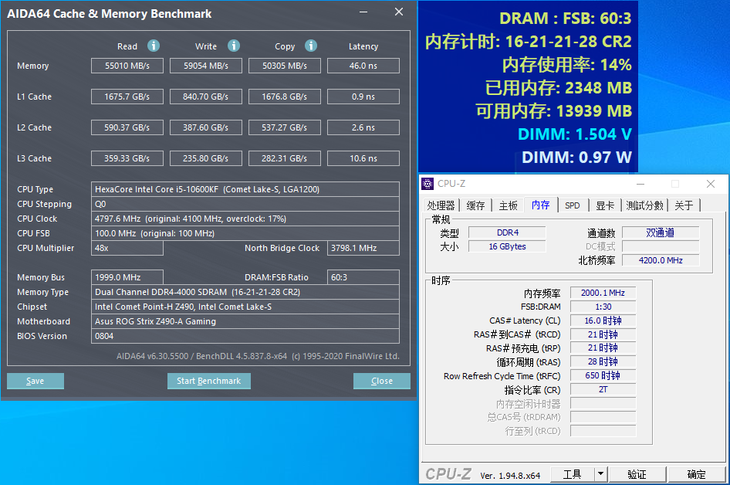The image size is (730, 485).
Task: Click the CPU Multiplier field 48x
Action: (x=127, y=248)
